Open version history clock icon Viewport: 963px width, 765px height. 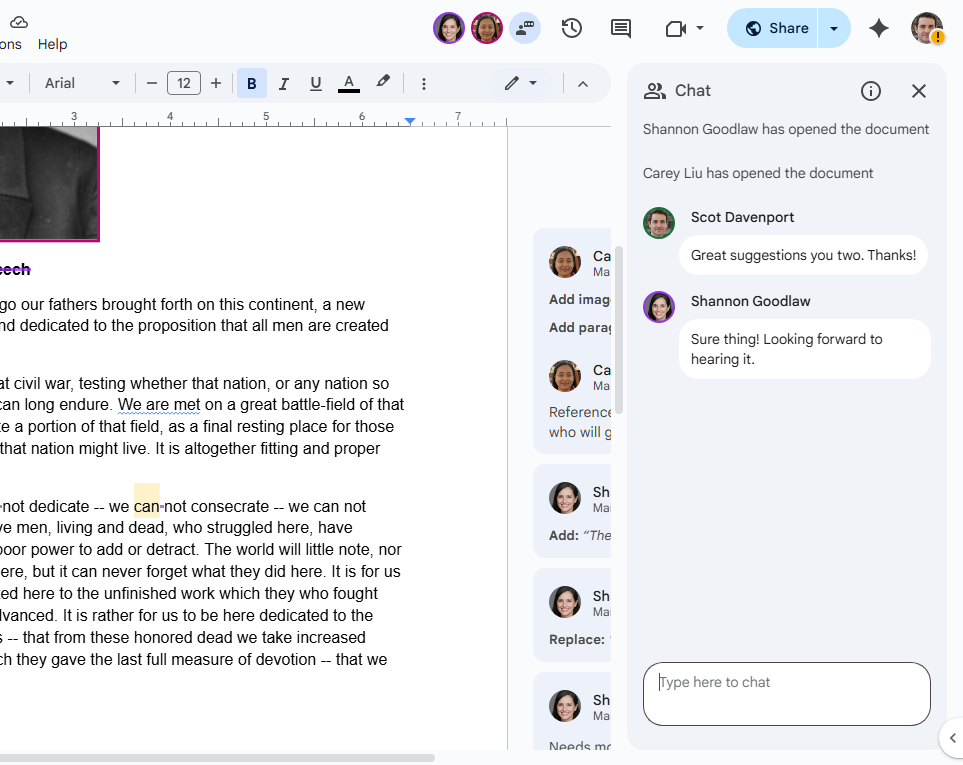coord(571,29)
